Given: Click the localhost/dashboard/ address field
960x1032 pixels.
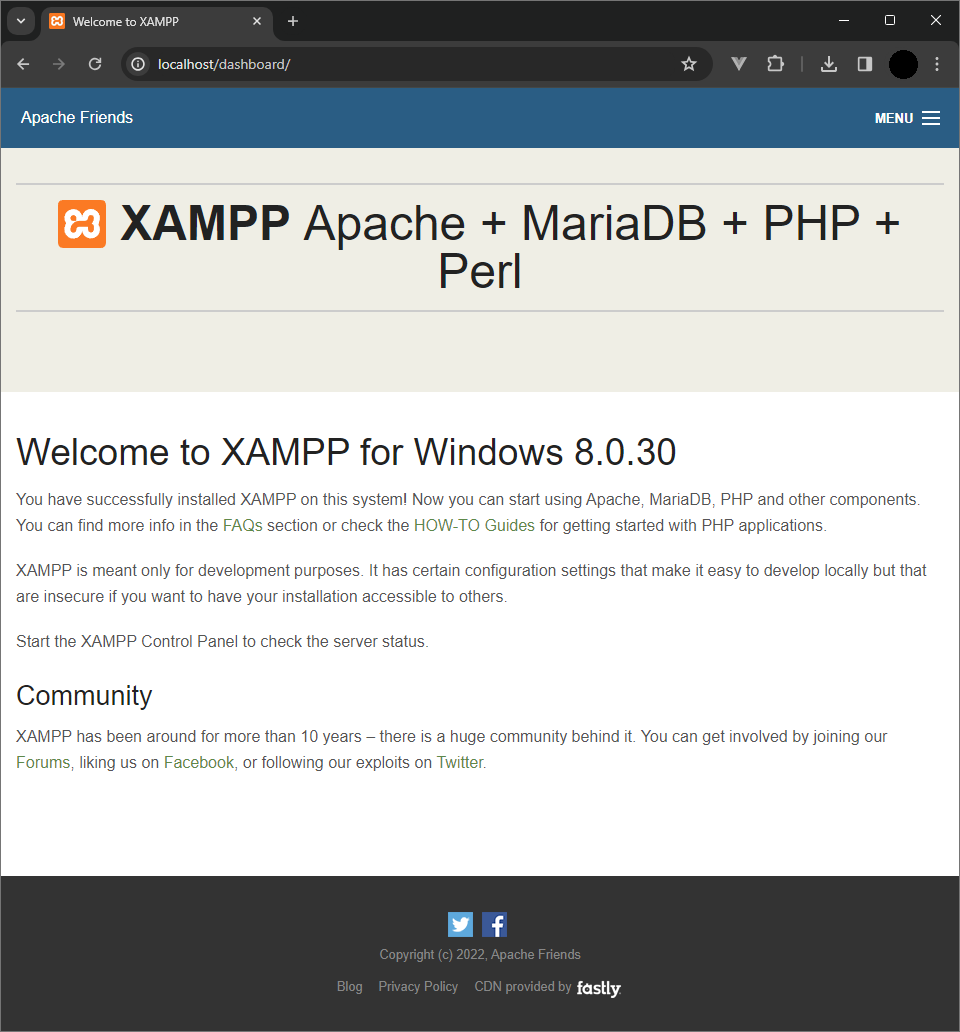Looking at the screenshot, I should (x=415, y=64).
